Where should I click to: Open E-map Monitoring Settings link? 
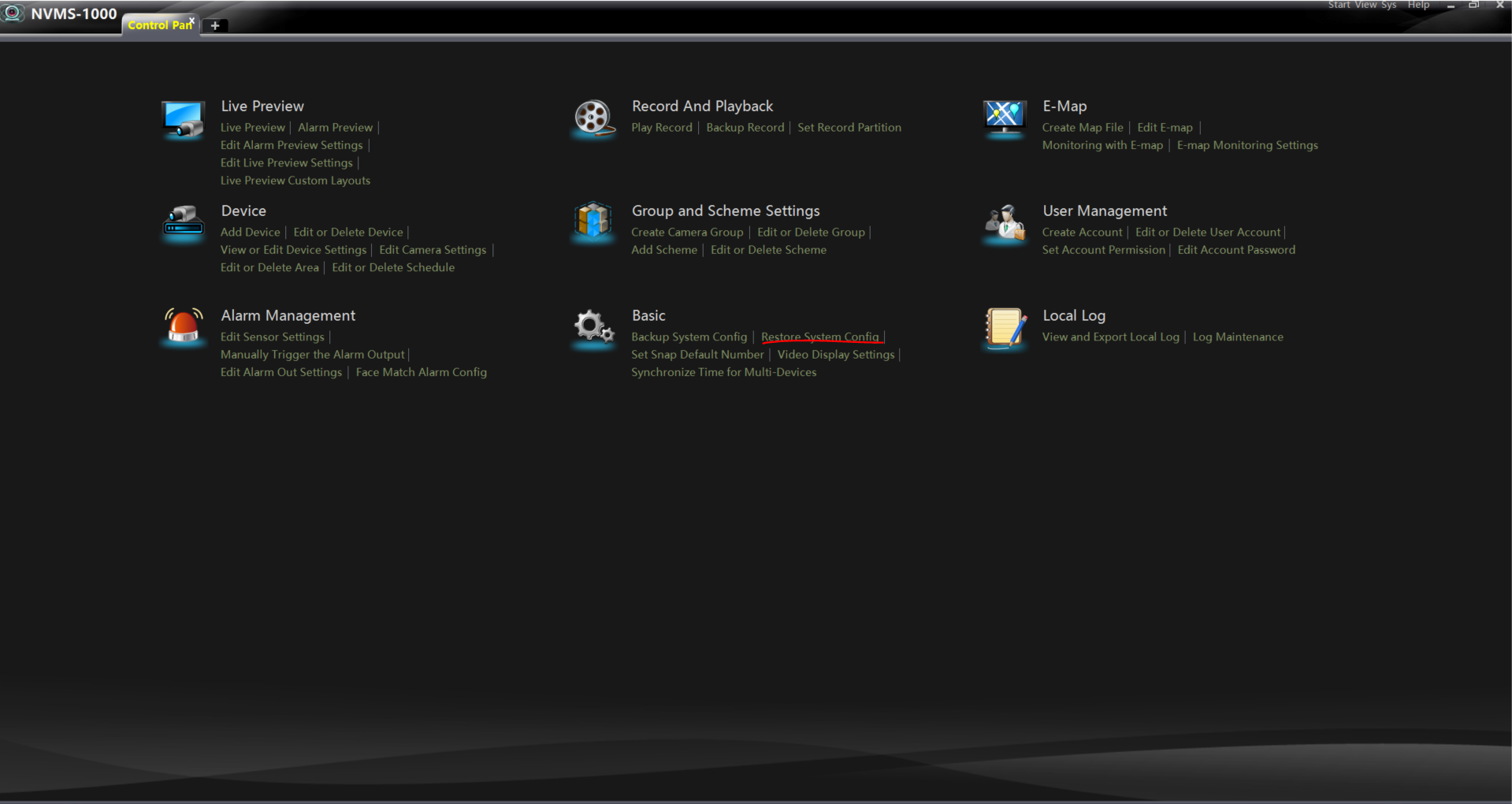[1246, 145]
